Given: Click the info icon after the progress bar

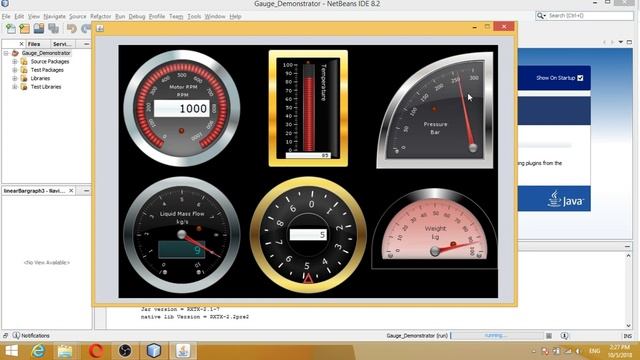Looking at the screenshot, I should coord(564,336).
